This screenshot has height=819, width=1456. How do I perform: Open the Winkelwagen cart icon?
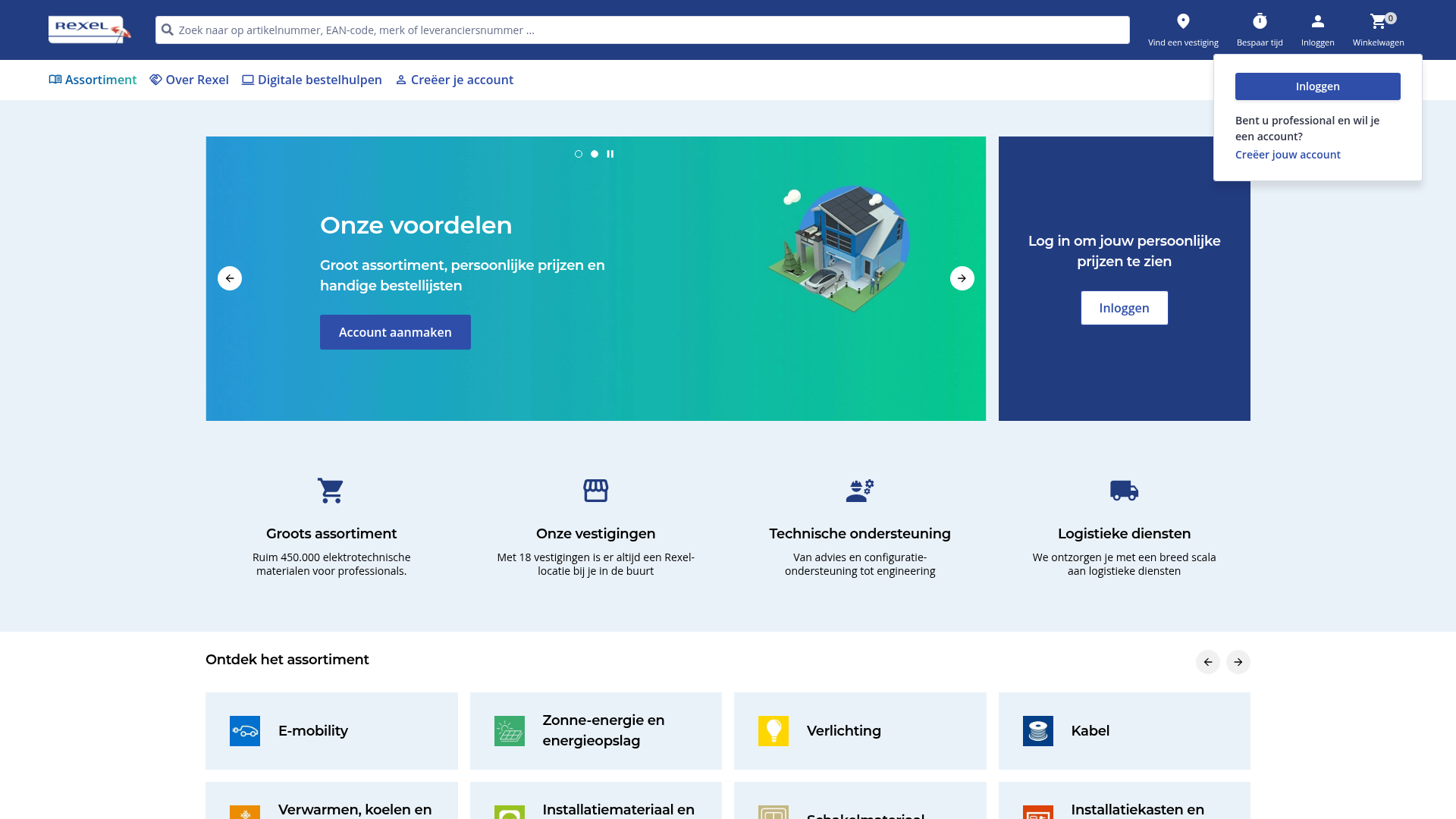tap(1378, 21)
